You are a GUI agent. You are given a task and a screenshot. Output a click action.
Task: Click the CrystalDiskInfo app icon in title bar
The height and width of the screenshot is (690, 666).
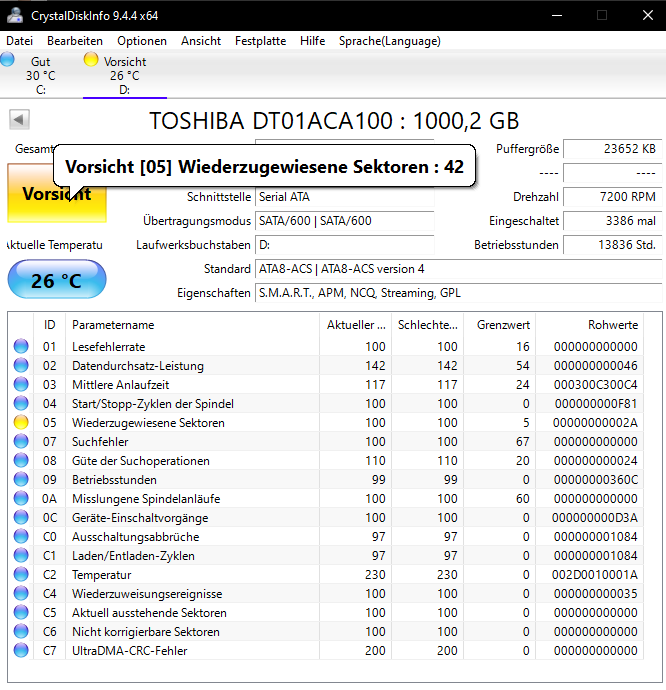(15, 15)
